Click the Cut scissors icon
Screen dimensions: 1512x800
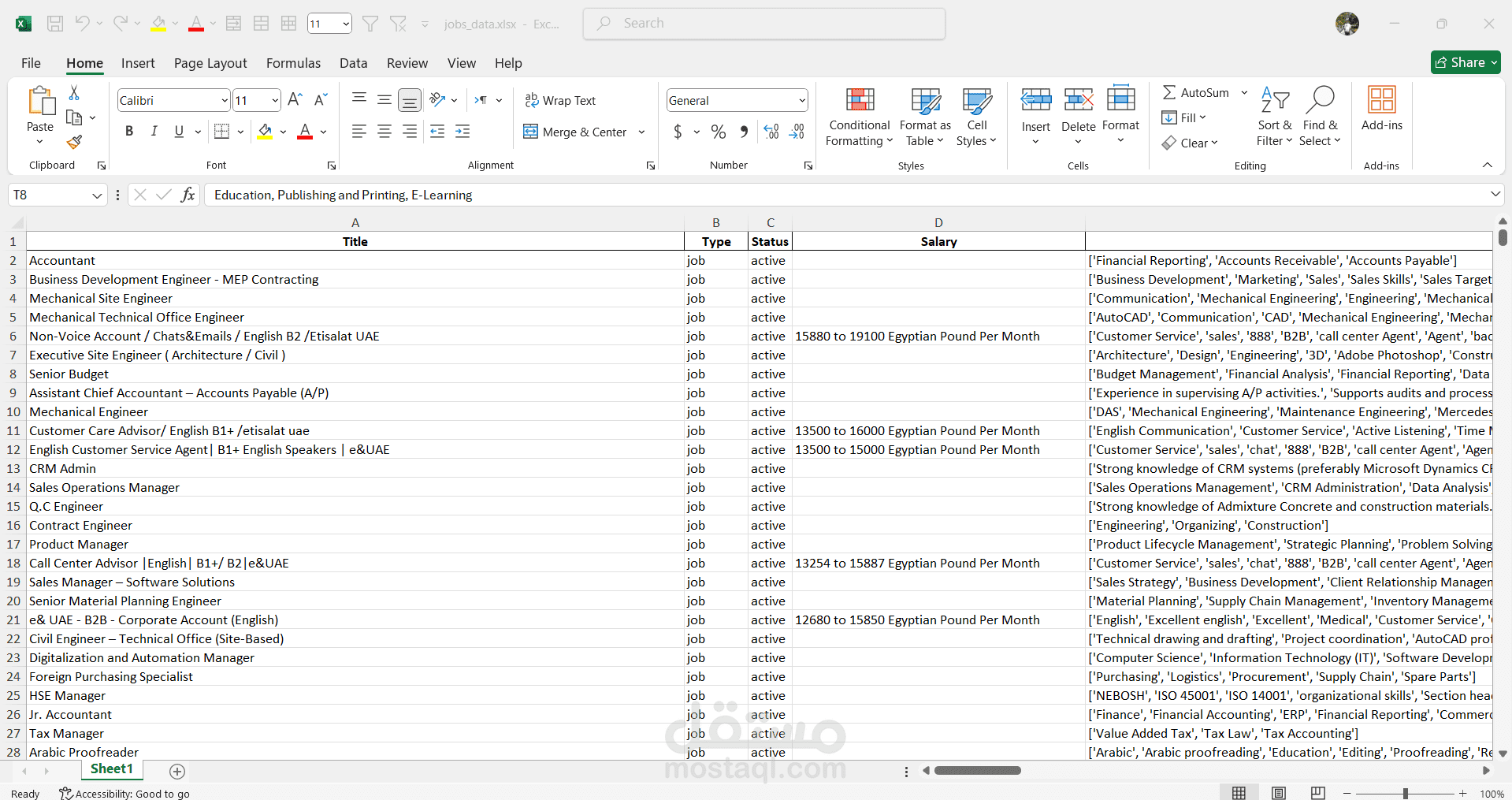coord(74,93)
